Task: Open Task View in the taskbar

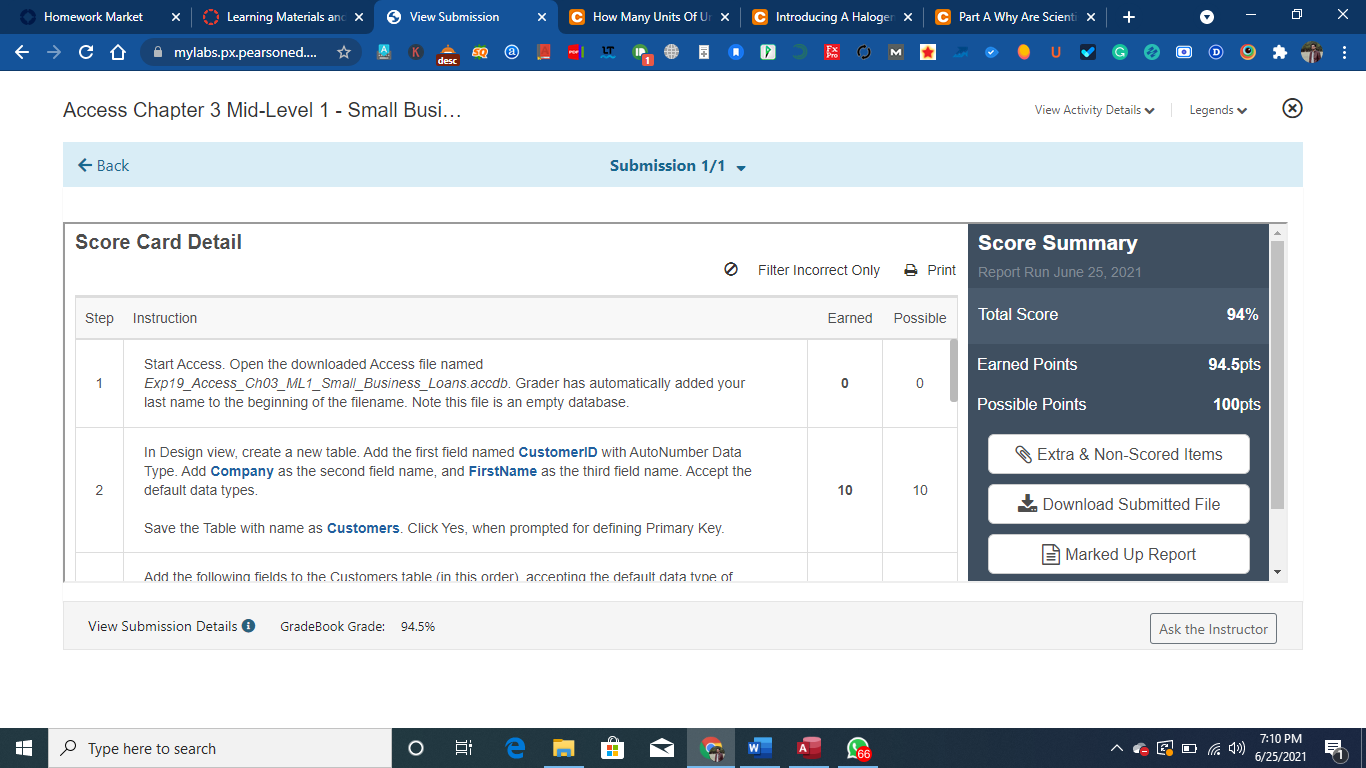Action: point(463,748)
